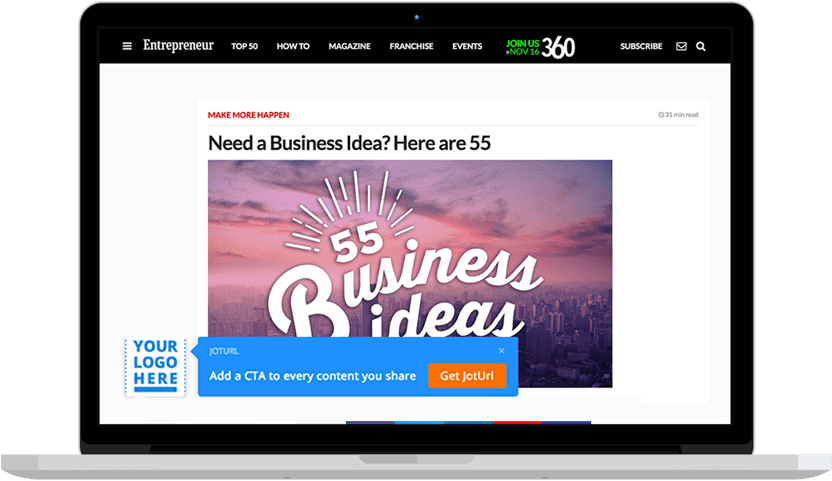Click the JOIN US NOV 16 promo
This screenshot has height=481, width=832.
523,47
